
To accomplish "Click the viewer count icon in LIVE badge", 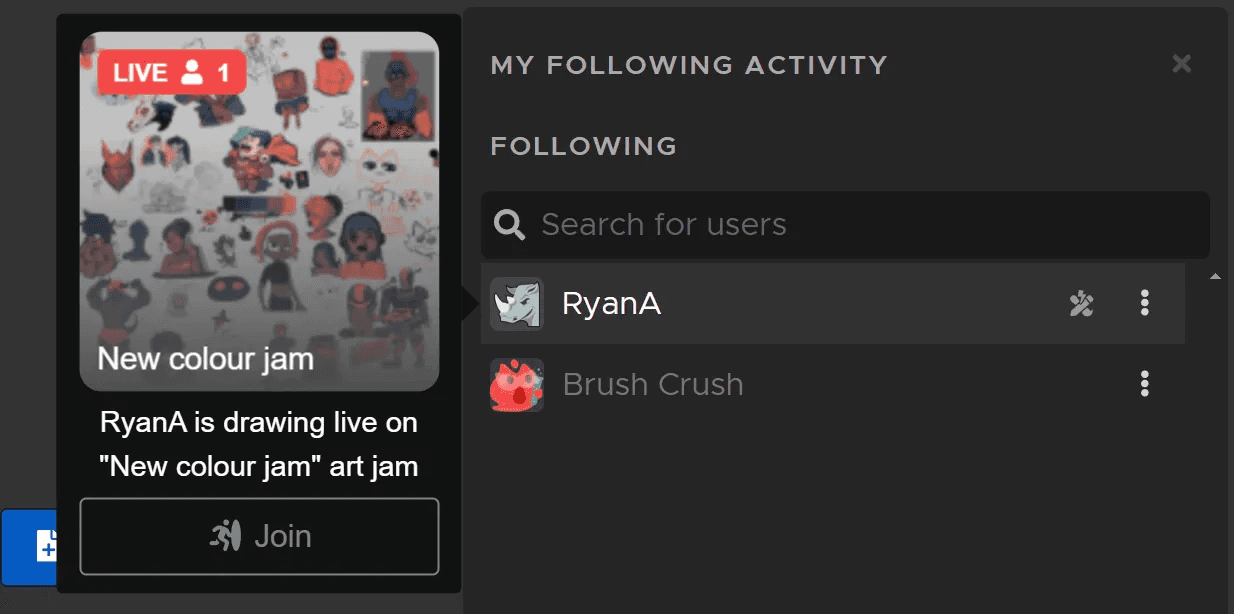I will click(192, 72).
